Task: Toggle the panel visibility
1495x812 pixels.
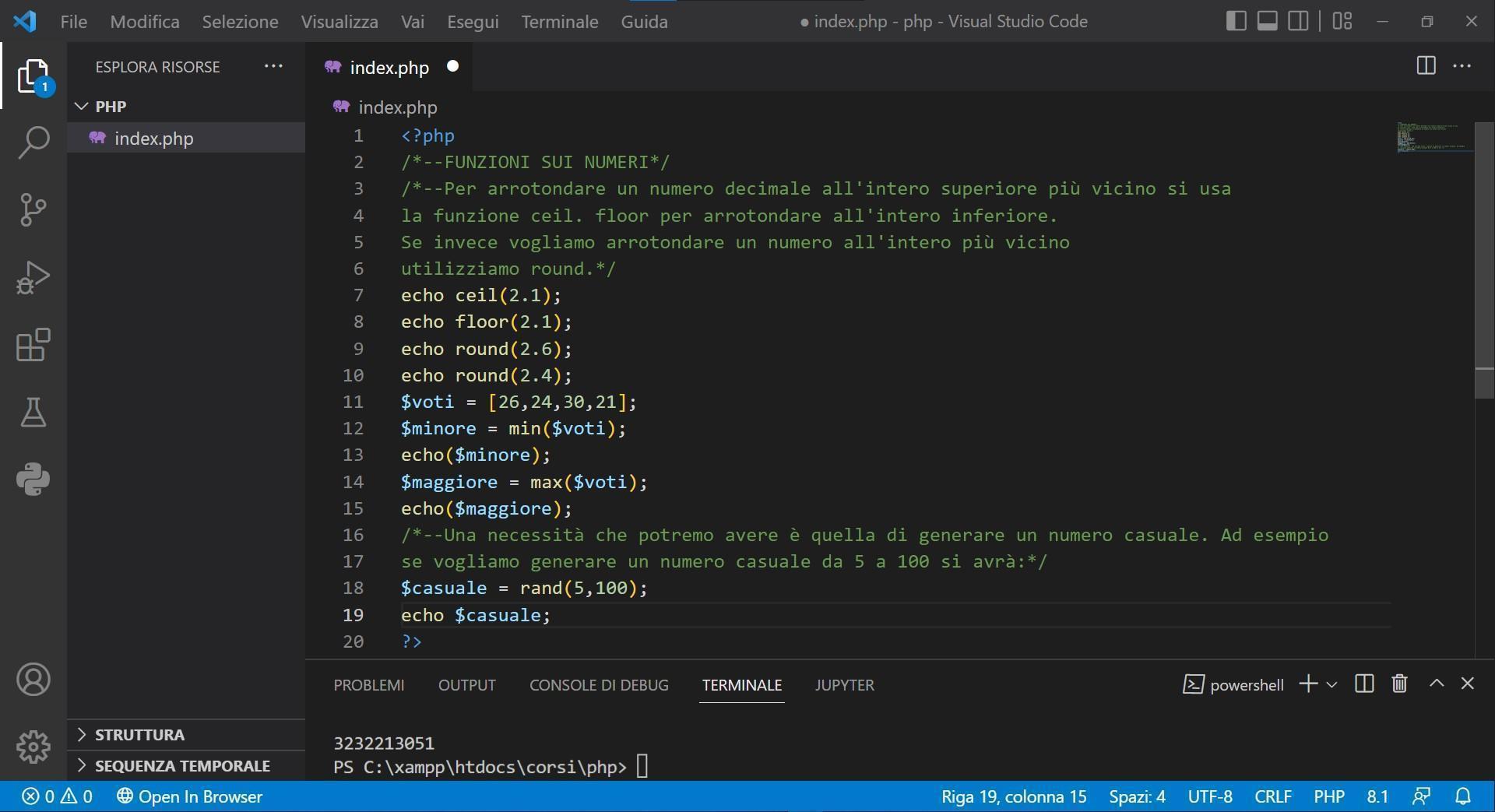Action: 1266,21
